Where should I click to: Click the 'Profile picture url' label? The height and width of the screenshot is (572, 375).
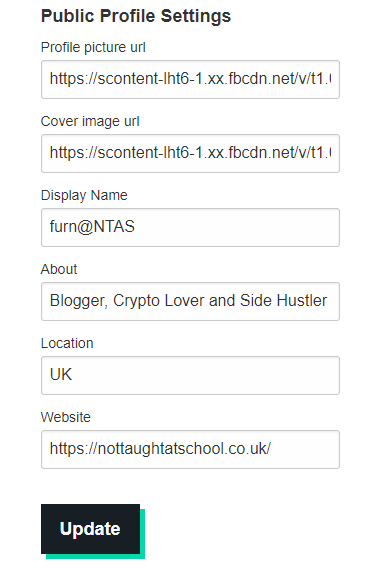click(x=93, y=47)
